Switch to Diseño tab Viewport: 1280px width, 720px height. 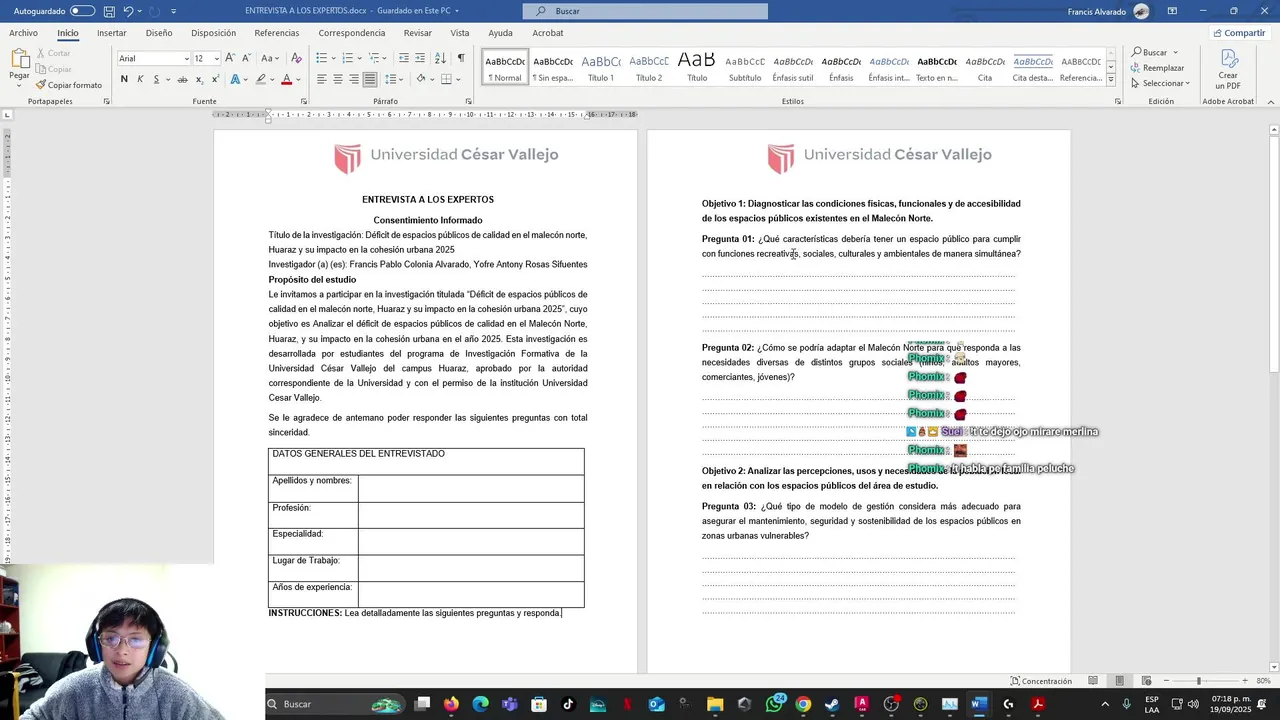pos(159,33)
